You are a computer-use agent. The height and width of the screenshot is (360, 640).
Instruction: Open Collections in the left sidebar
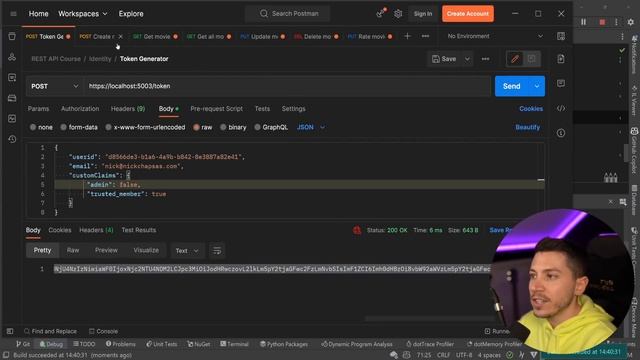pos(12,36)
